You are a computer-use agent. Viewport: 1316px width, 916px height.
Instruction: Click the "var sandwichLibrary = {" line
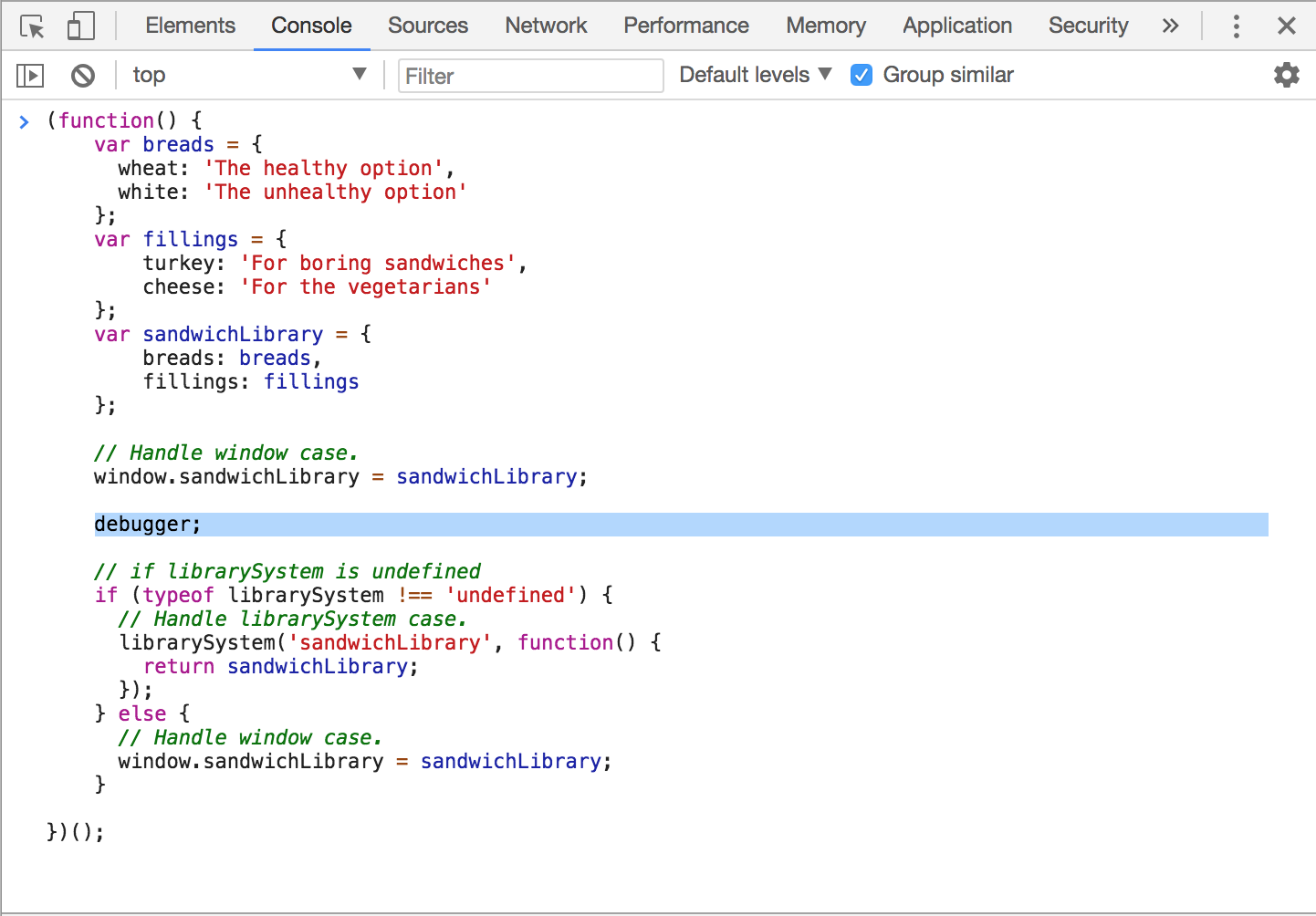coord(233,335)
